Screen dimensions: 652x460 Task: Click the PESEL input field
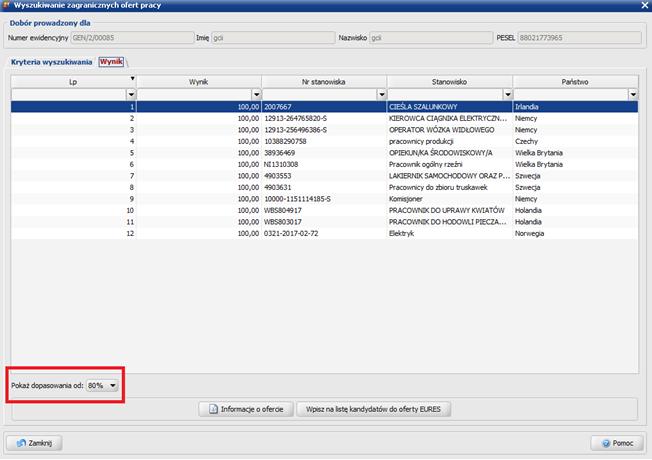(580, 38)
